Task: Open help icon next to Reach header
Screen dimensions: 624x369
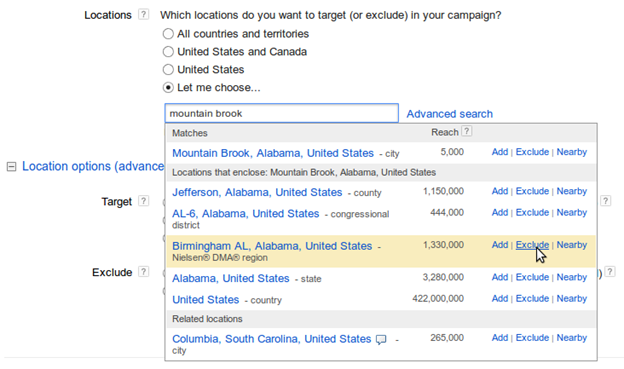Action: click(467, 131)
